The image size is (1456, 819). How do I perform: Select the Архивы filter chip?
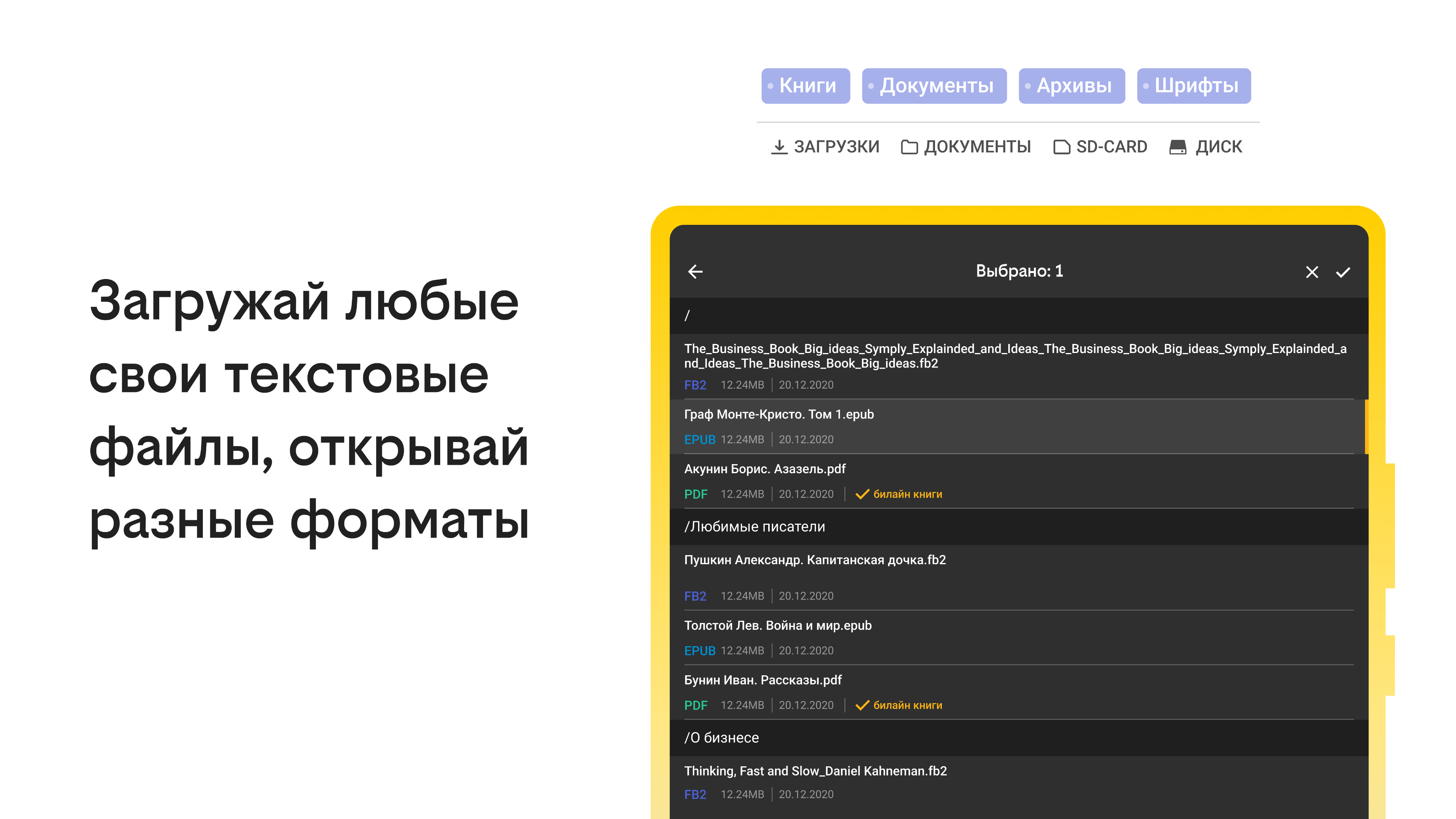tap(1072, 86)
